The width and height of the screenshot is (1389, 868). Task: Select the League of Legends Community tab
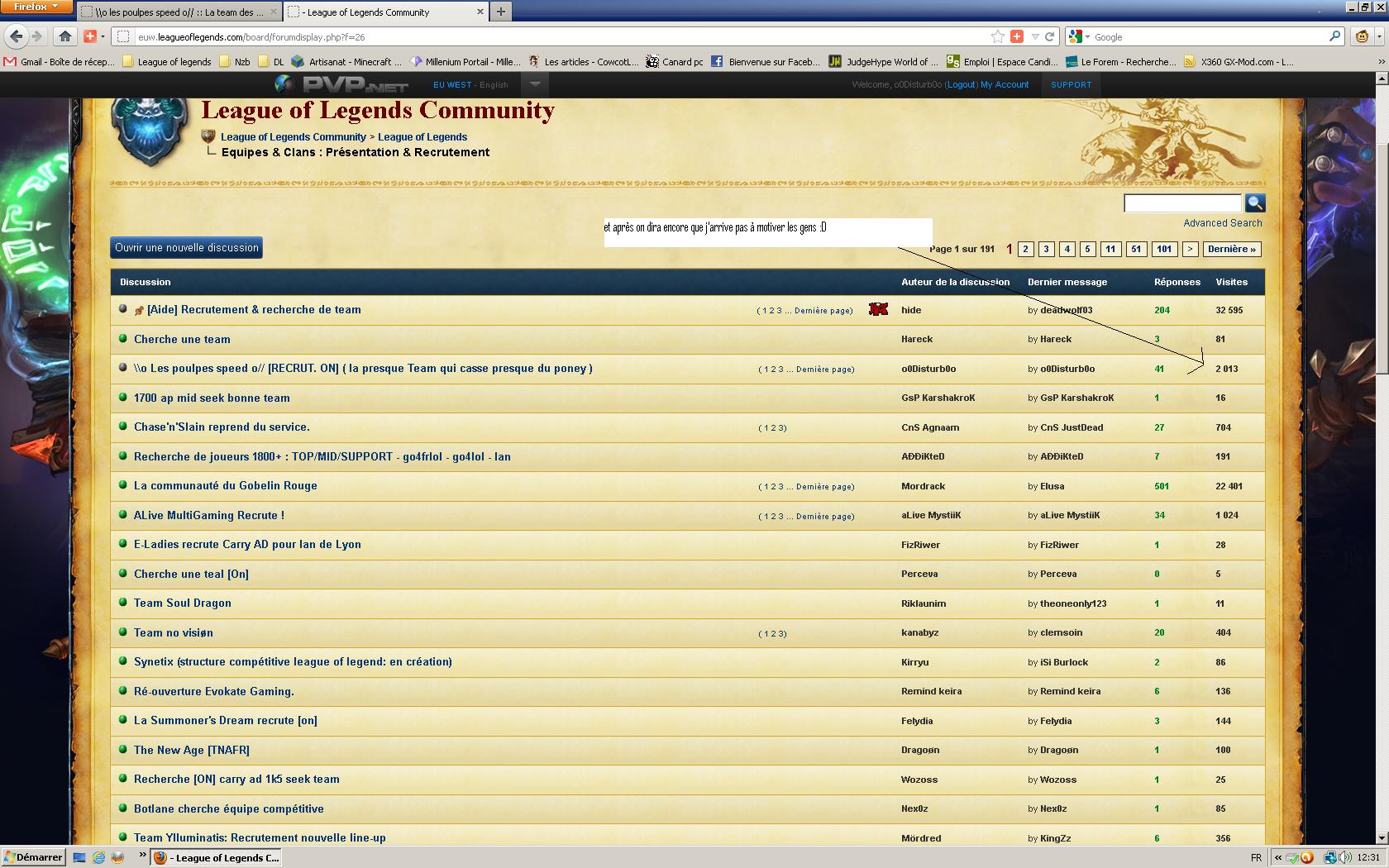click(386, 12)
